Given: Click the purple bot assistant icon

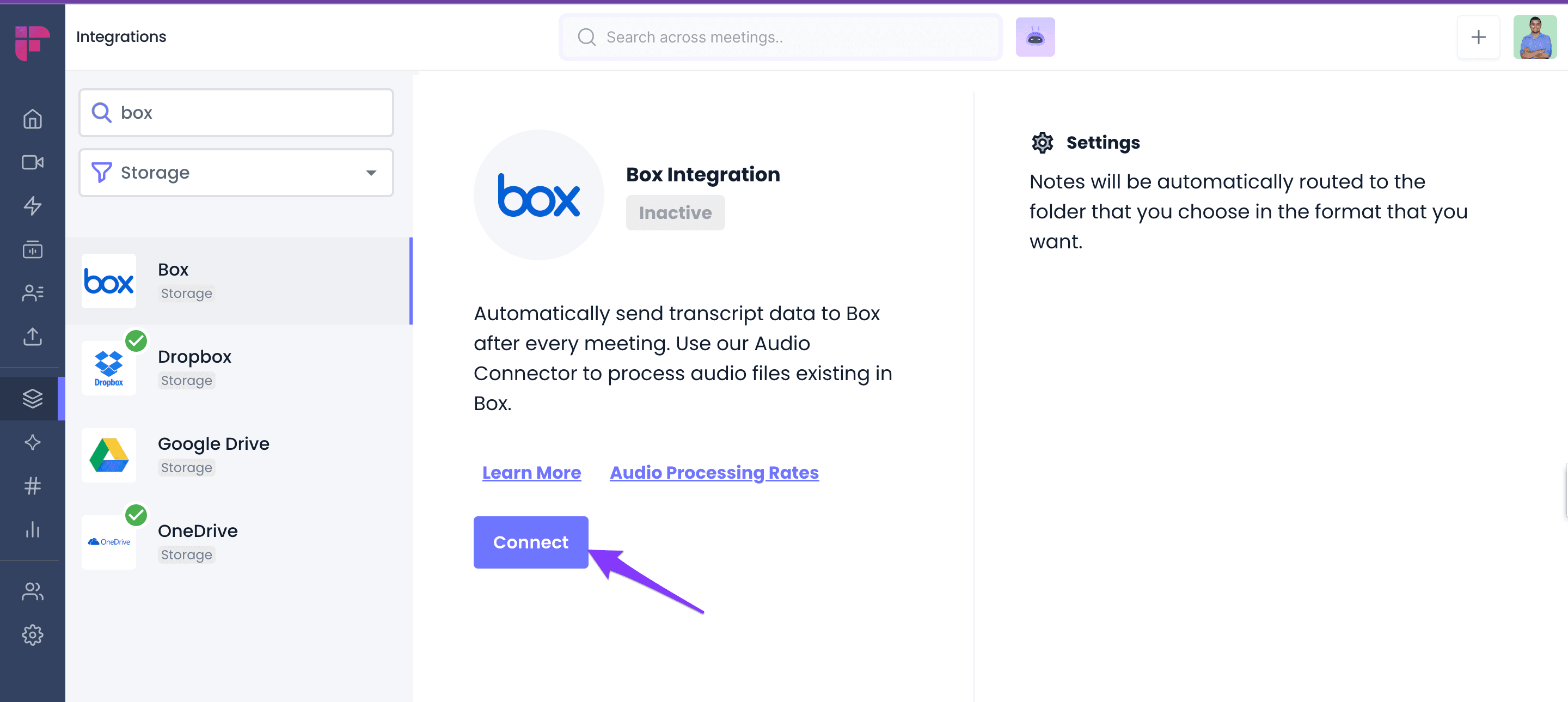Looking at the screenshot, I should pos(1035,37).
